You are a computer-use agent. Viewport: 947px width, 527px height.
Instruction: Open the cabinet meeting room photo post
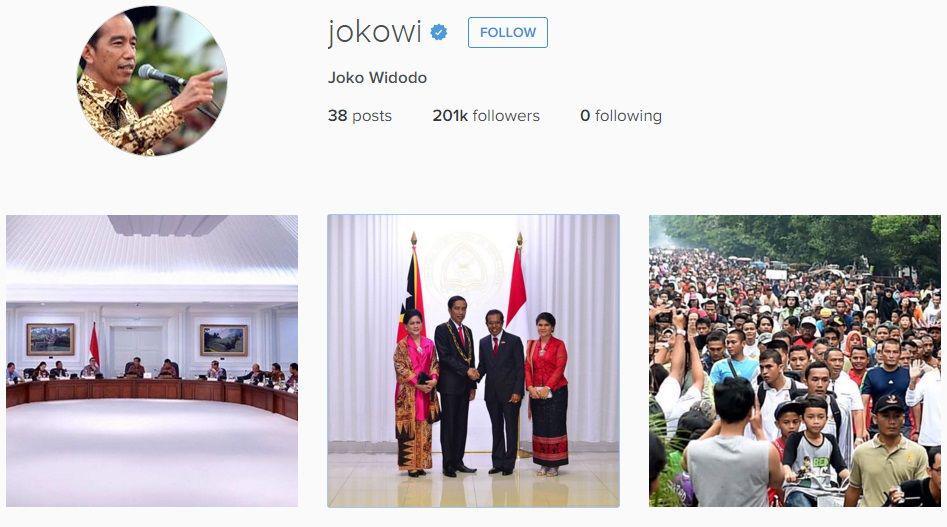pos(152,361)
